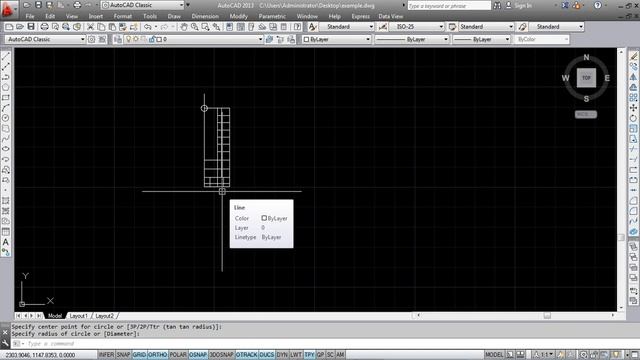This screenshot has height=360, width=640.
Task: Click the Quick Access print icon
Action: [x=77, y=5]
